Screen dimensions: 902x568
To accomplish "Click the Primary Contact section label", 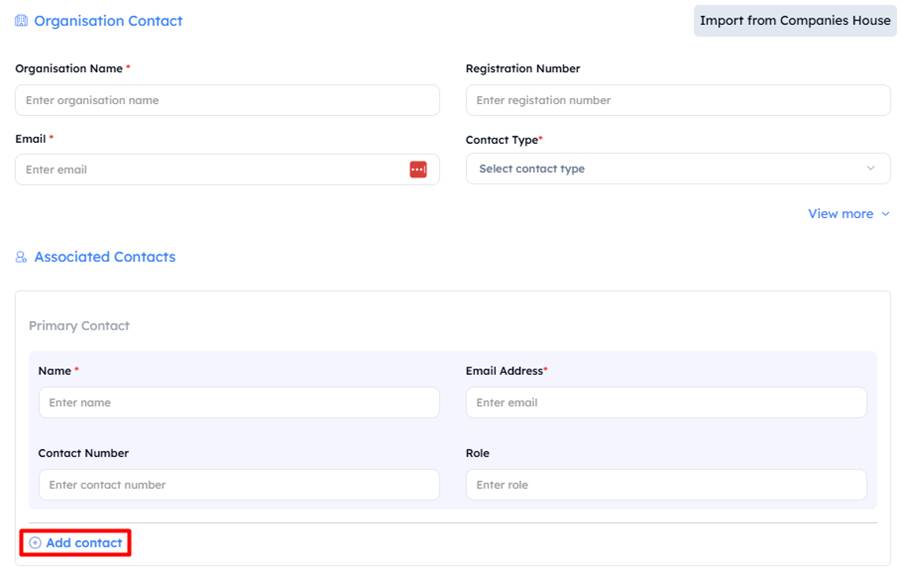I will click(x=79, y=326).
